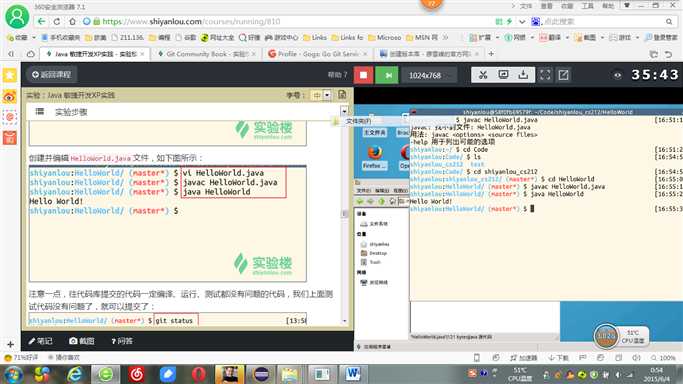
Task: Expand the 收藏 favorites dropdown arrow
Action: pos(34,37)
